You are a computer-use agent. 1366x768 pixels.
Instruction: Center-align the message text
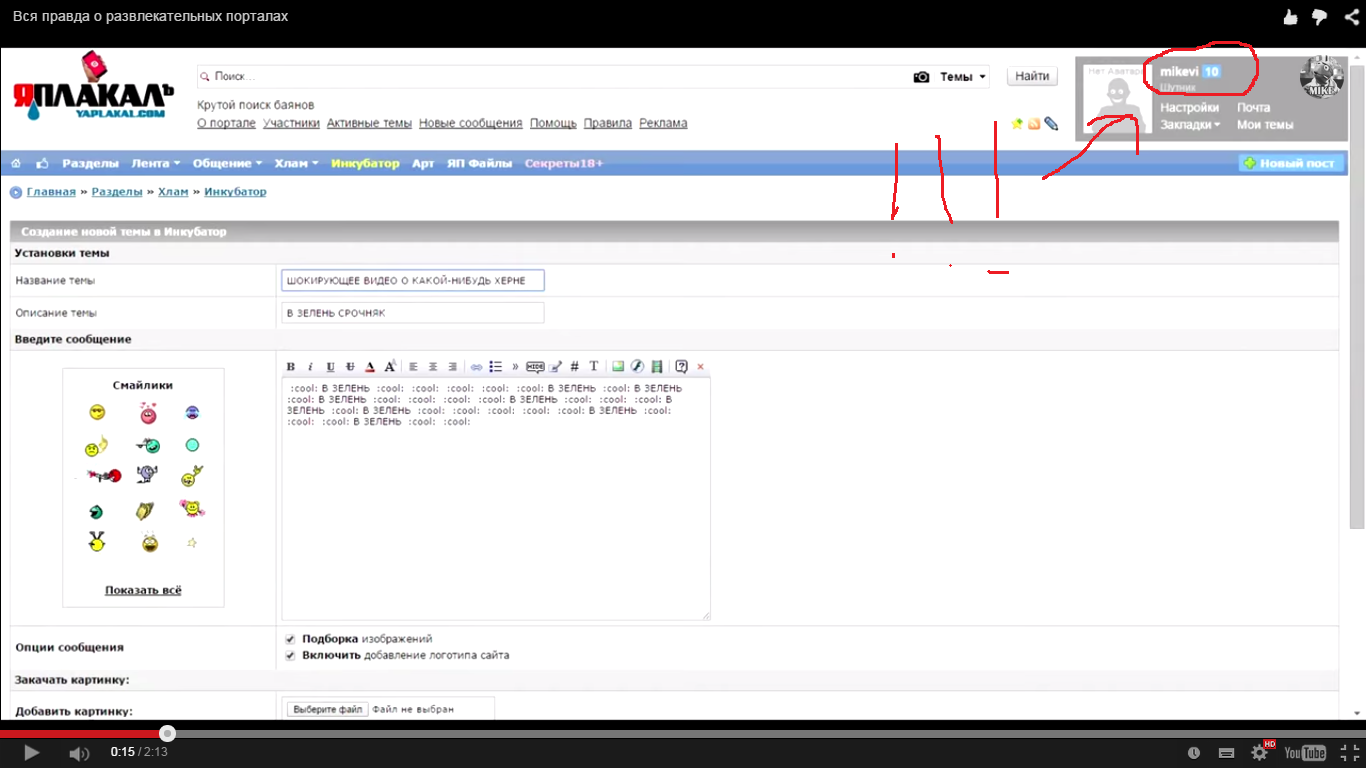[x=433, y=366]
